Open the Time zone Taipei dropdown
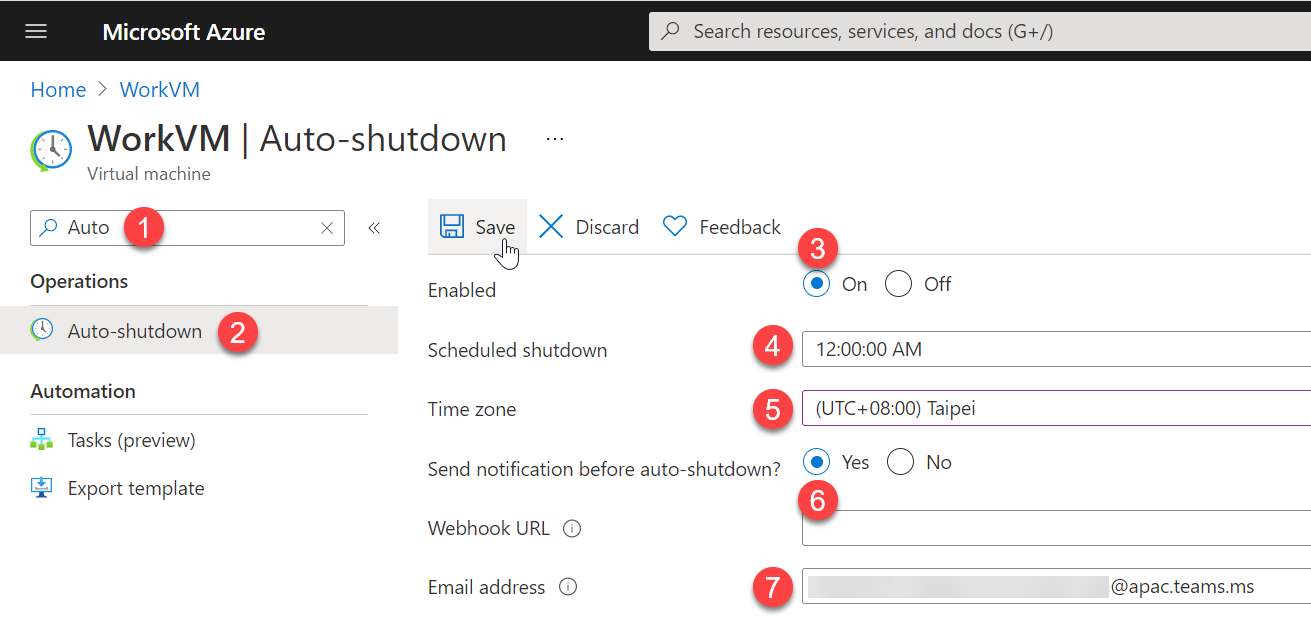This screenshot has width=1311, height=635. [x=1056, y=408]
